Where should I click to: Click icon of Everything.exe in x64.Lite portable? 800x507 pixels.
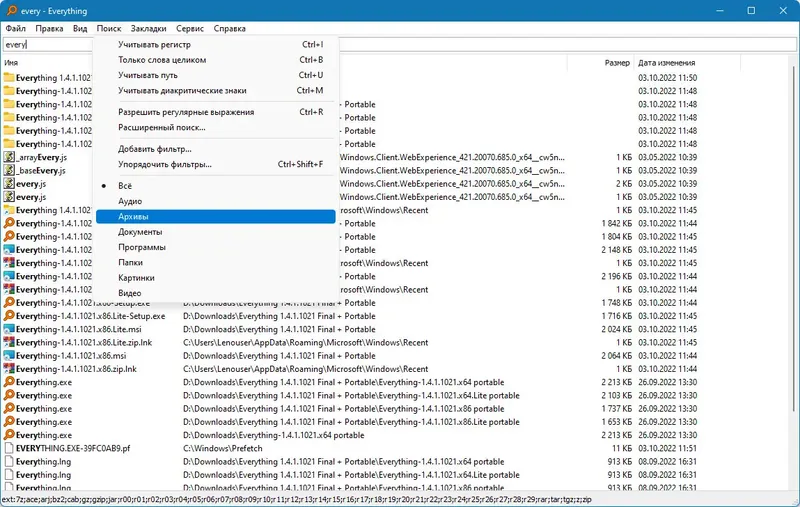point(9,395)
